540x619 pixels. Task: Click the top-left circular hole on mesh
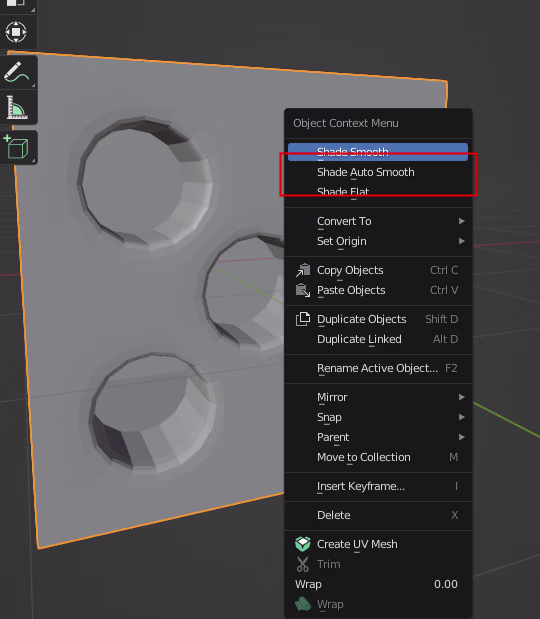[145, 182]
